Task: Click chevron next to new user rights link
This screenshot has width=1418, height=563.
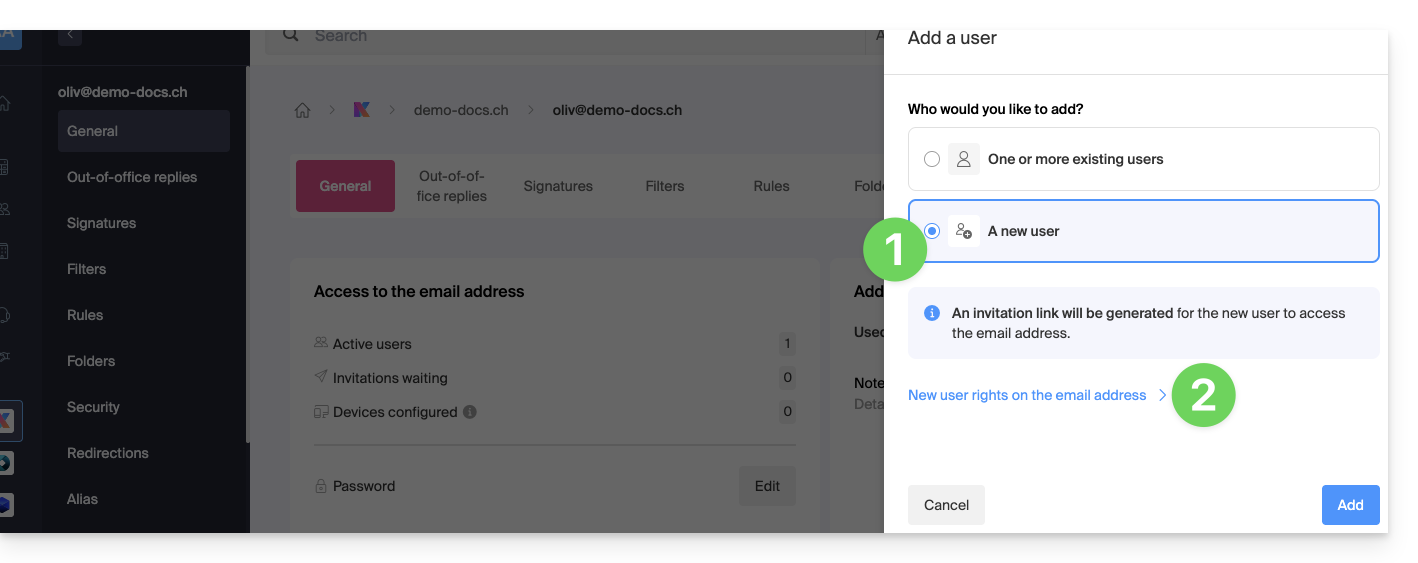Action: 1162,395
